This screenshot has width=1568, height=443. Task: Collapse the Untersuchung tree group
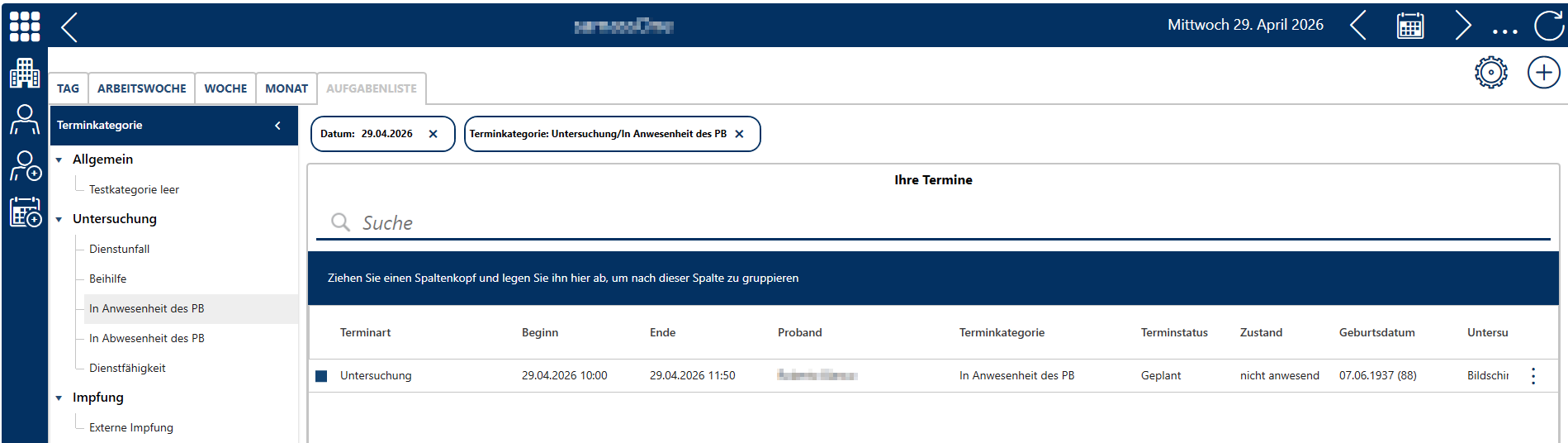tap(59, 219)
